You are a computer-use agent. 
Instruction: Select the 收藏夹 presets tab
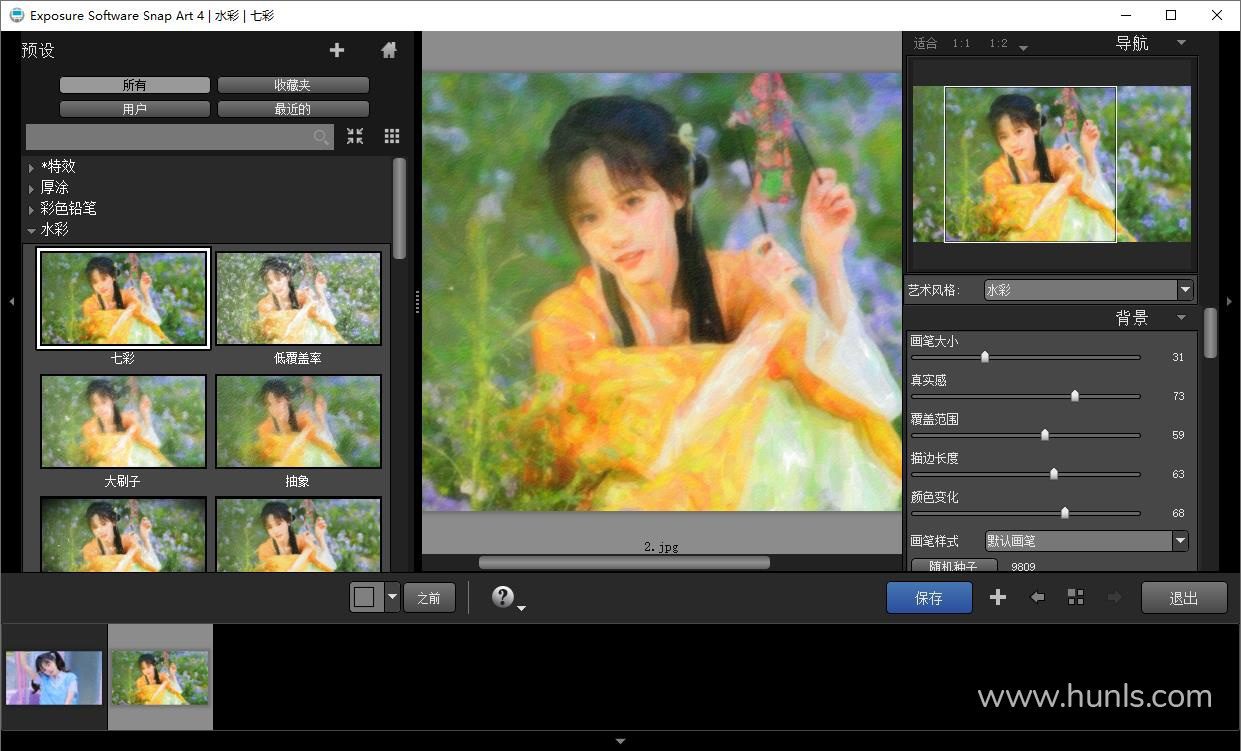293,85
